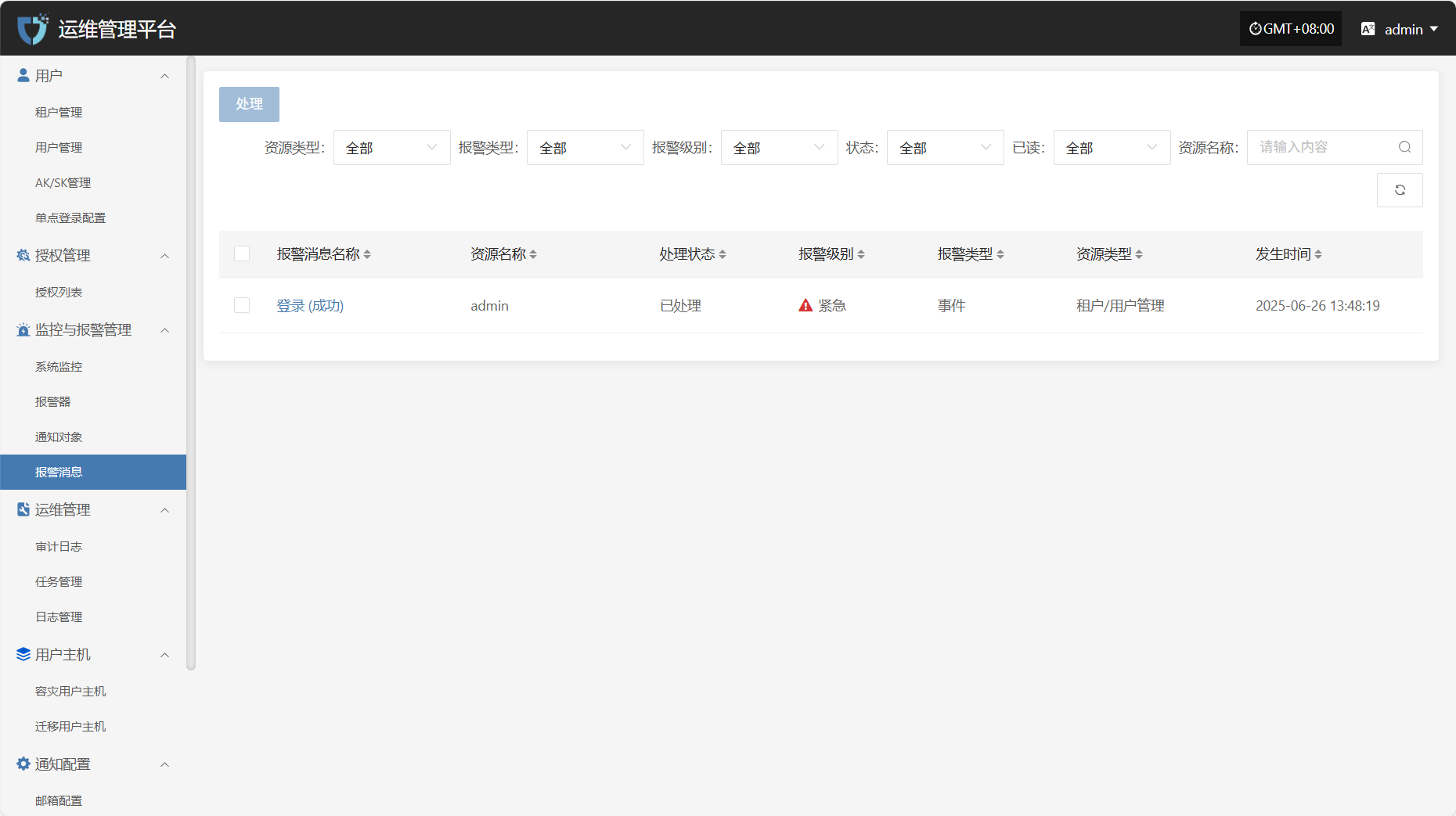Click the user section person icon
This screenshot has height=816, width=1456.
pos(23,75)
